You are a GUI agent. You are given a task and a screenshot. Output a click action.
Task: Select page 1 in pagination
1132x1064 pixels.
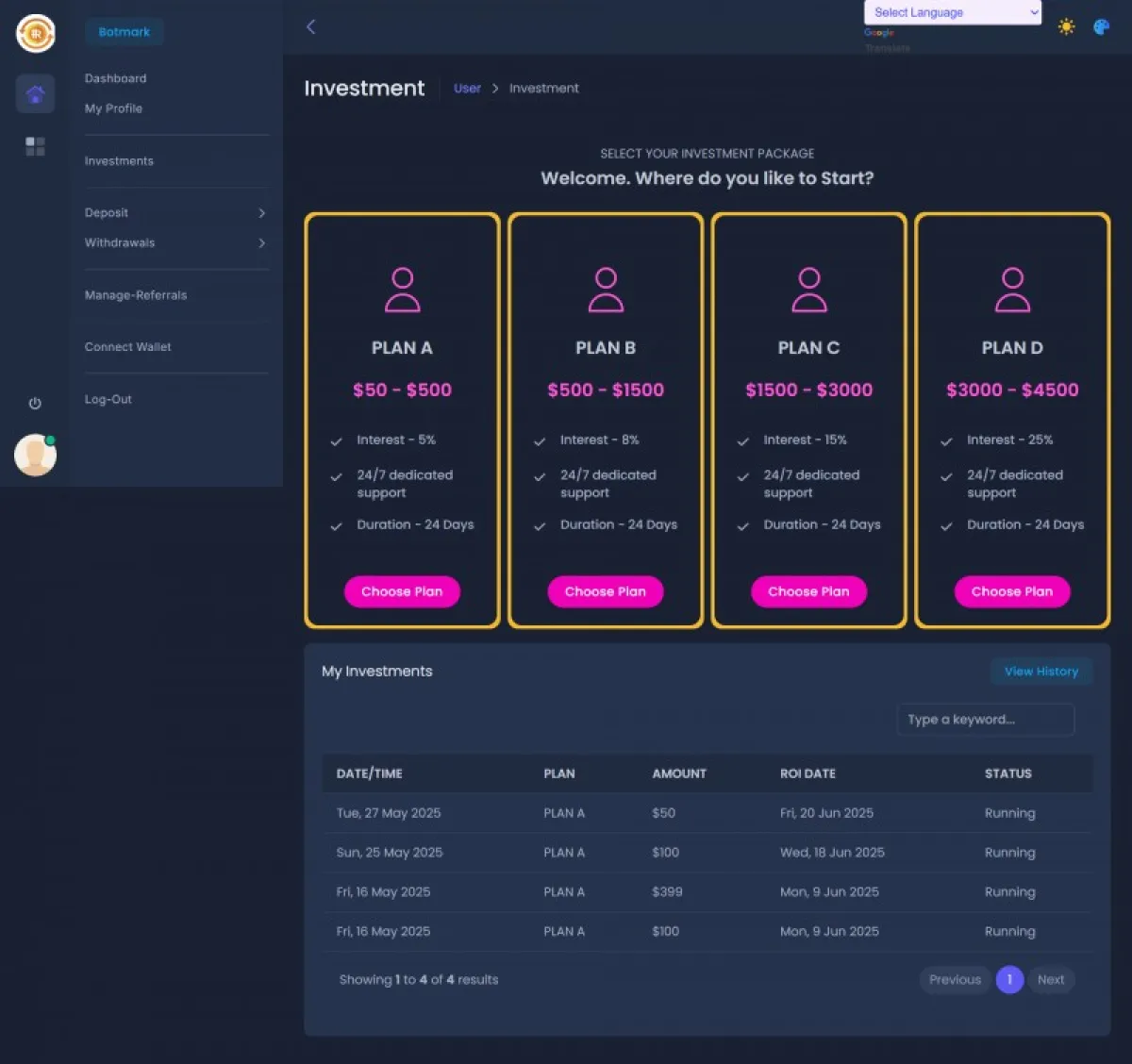click(x=1009, y=980)
